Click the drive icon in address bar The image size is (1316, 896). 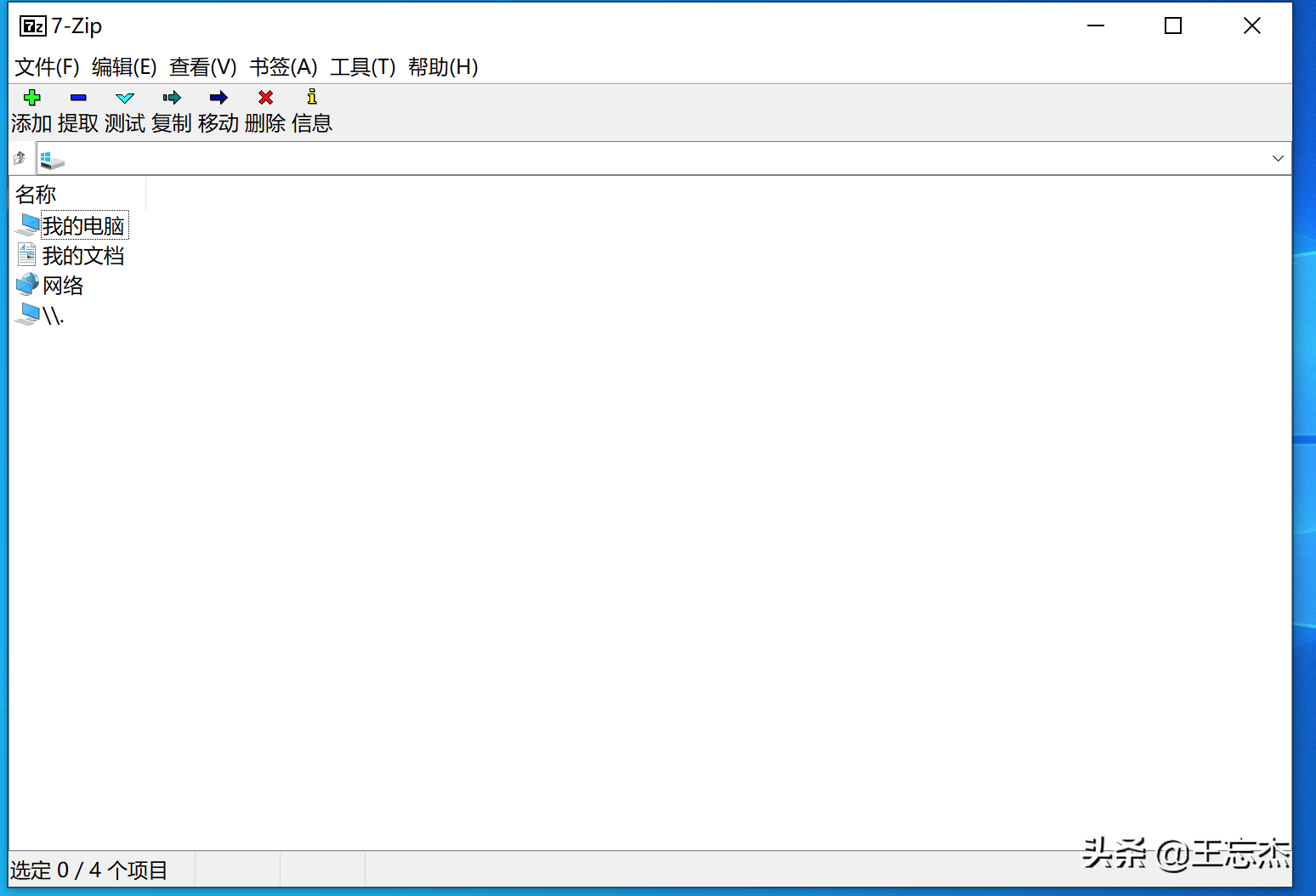click(51, 159)
